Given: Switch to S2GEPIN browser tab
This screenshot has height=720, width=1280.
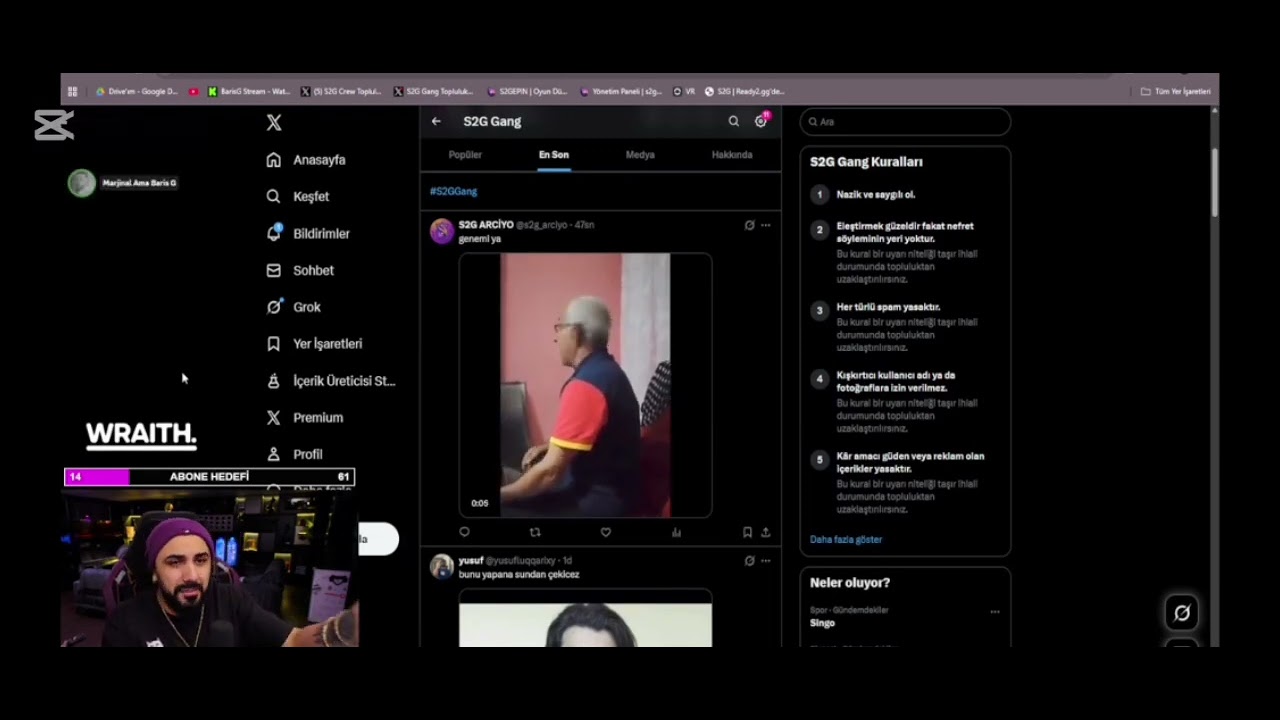Looking at the screenshot, I should pos(528,91).
